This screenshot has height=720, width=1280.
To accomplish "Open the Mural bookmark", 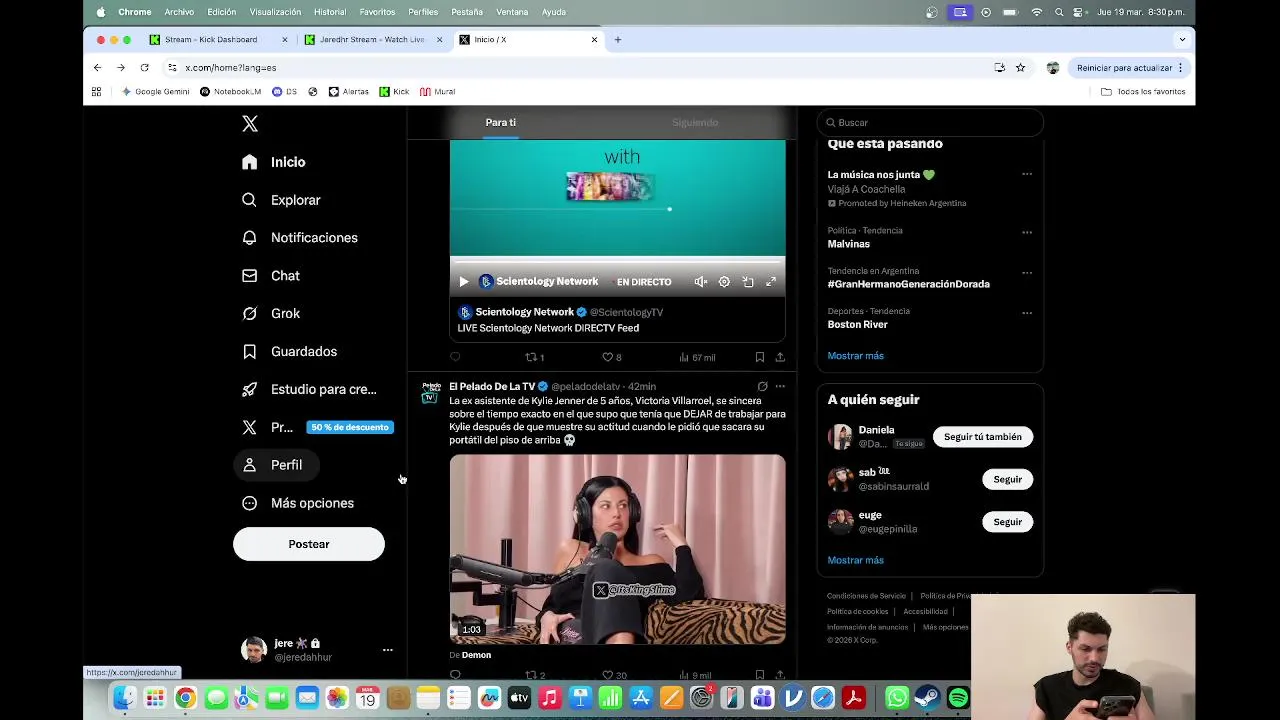I will pyautogui.click(x=437, y=92).
